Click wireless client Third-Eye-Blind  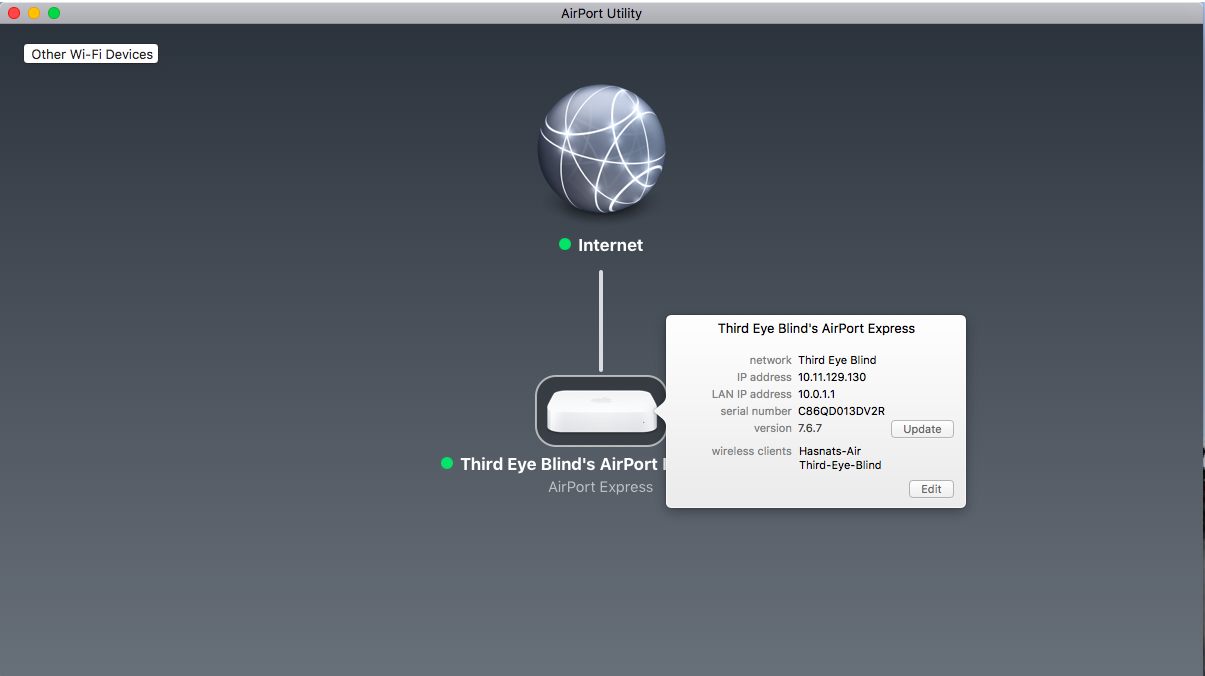pyautogui.click(x=840, y=465)
